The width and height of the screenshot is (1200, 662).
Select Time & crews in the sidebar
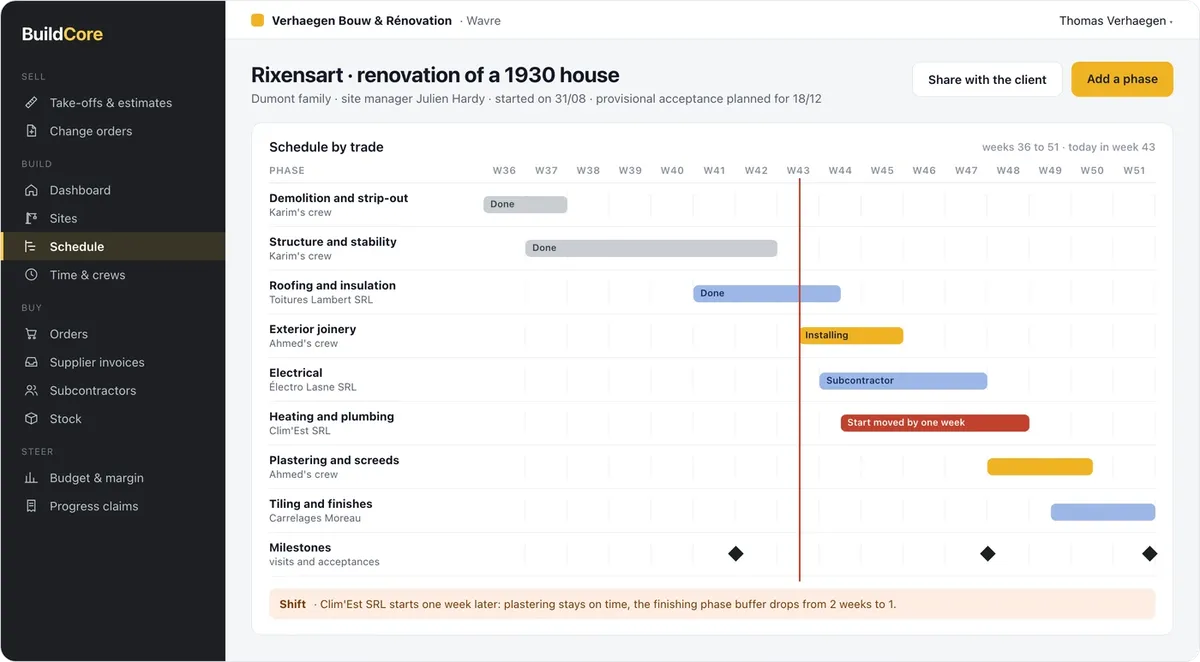112,275
